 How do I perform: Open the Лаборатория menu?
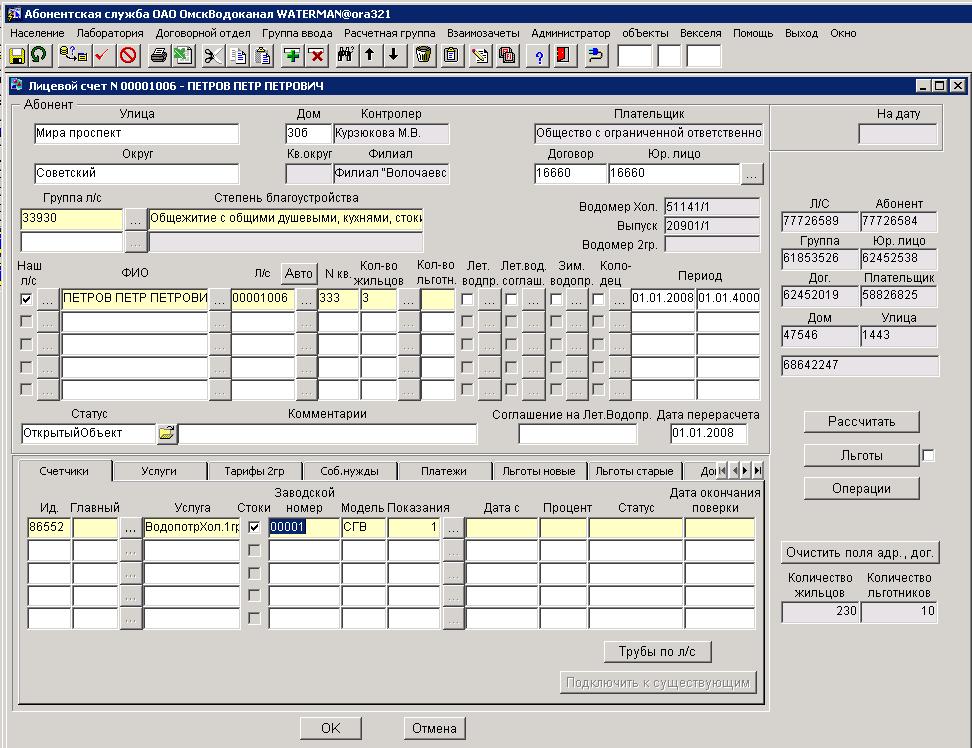point(110,33)
